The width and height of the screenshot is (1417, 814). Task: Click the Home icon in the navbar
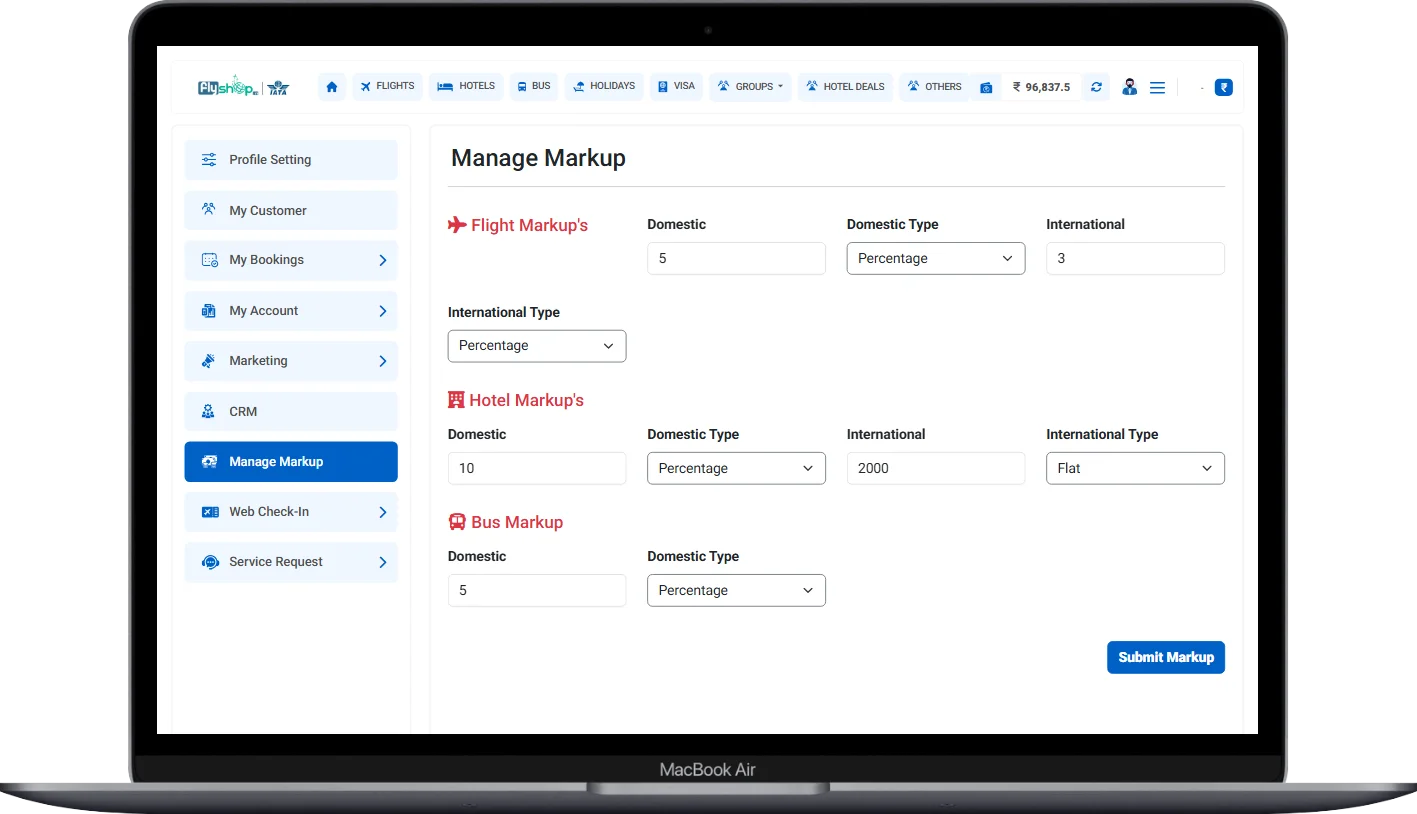coord(331,87)
